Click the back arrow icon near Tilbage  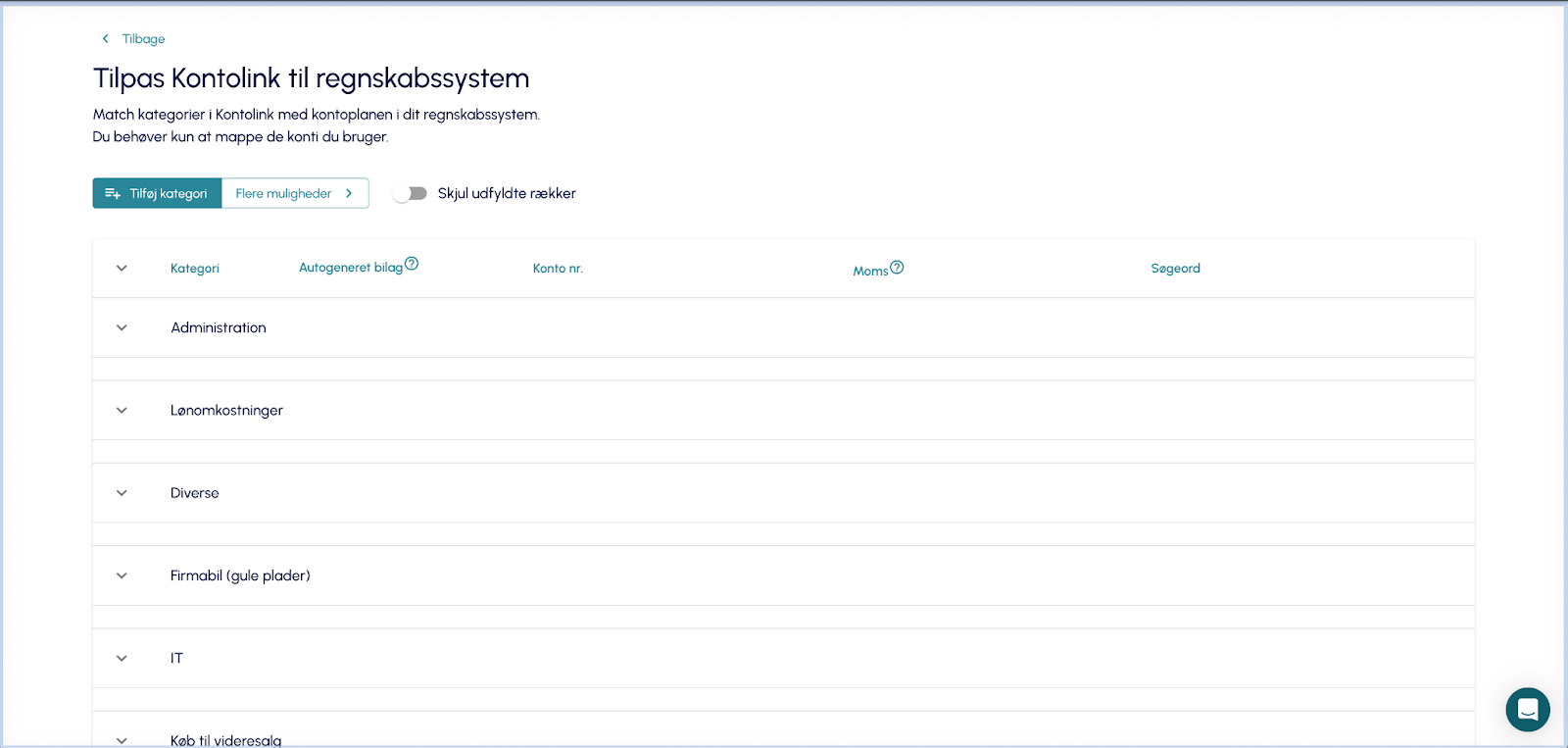pyautogui.click(x=106, y=39)
